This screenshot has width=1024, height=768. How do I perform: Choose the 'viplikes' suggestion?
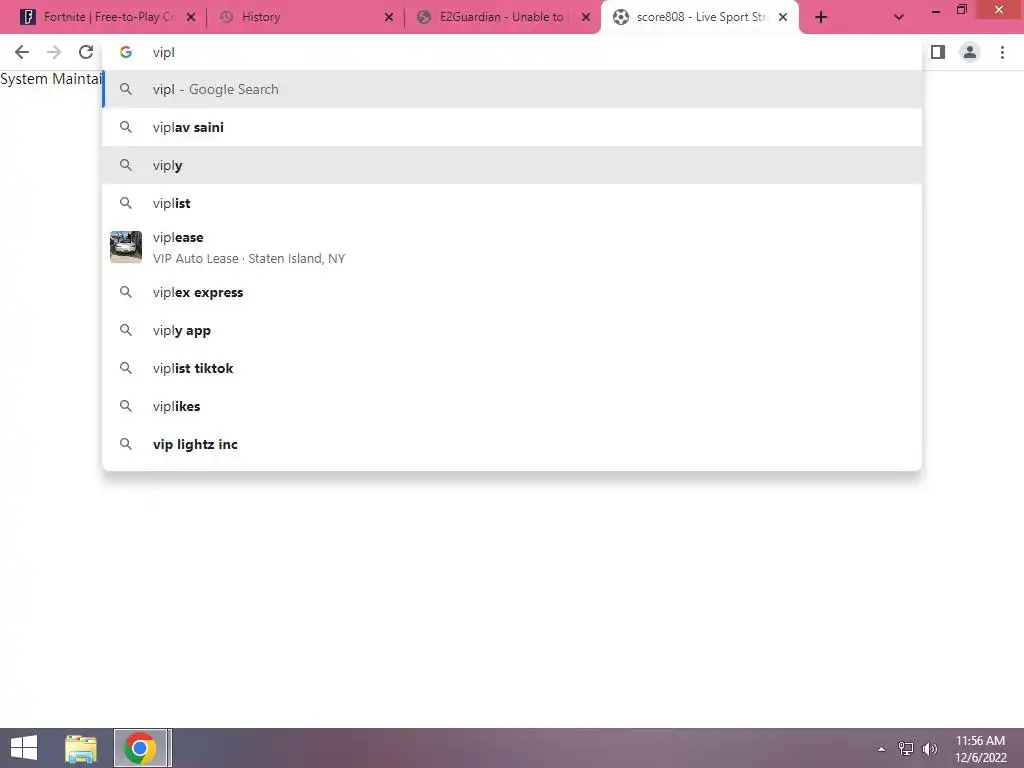click(x=512, y=406)
